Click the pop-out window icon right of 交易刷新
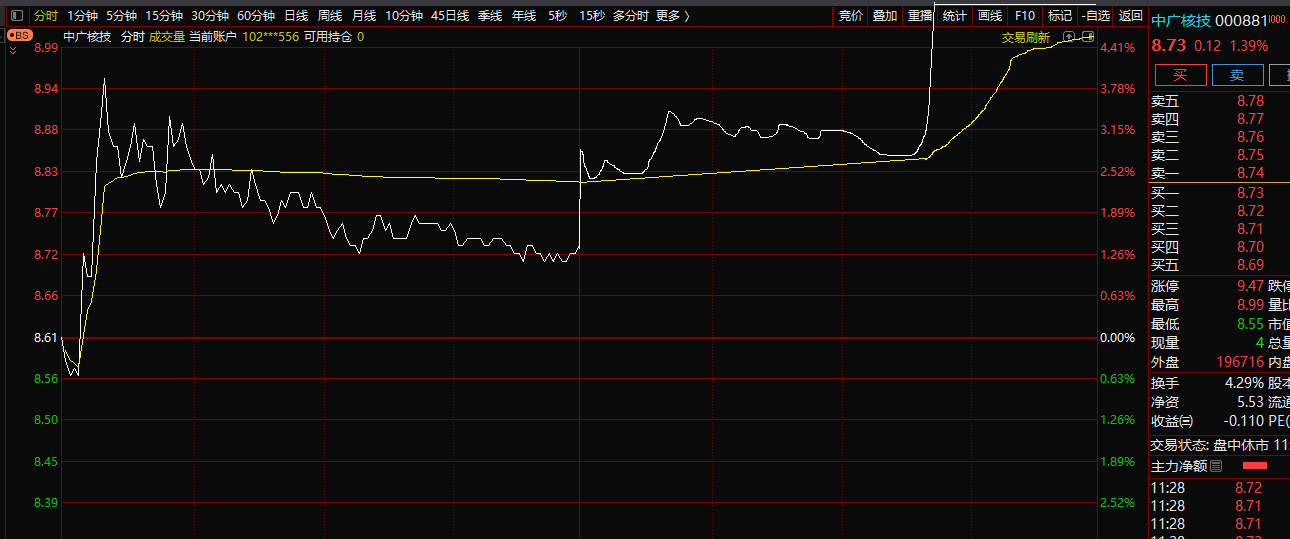This screenshot has width=1290, height=539. [1087, 36]
